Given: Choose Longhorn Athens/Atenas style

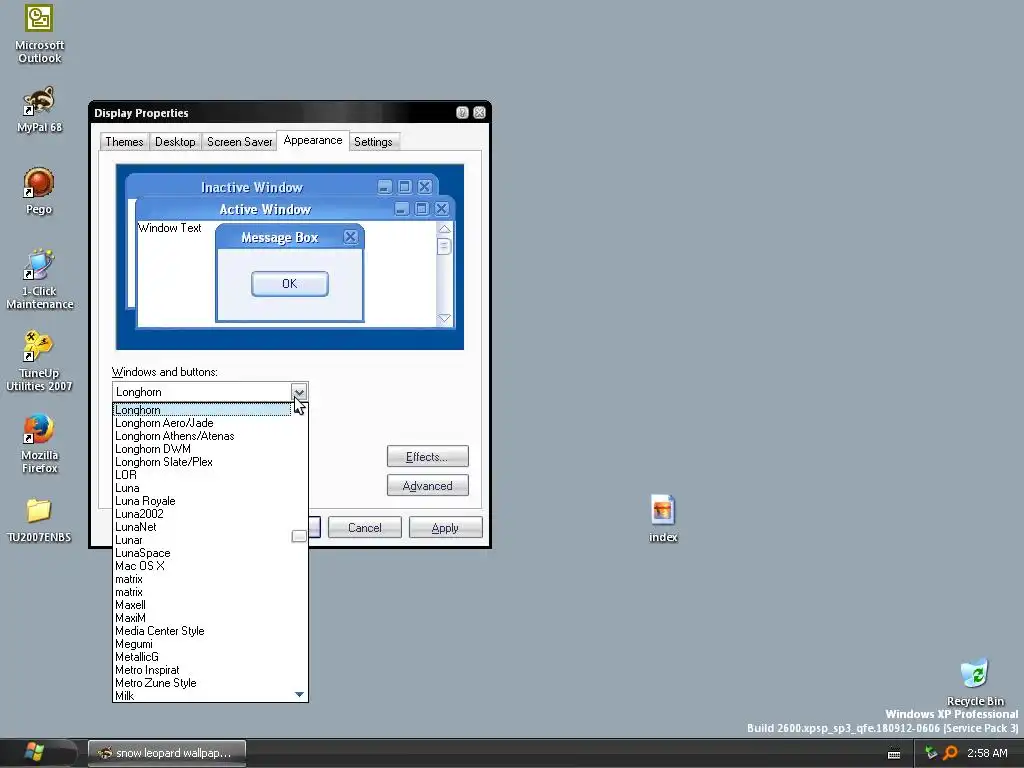Looking at the screenshot, I should [x=202, y=436].
